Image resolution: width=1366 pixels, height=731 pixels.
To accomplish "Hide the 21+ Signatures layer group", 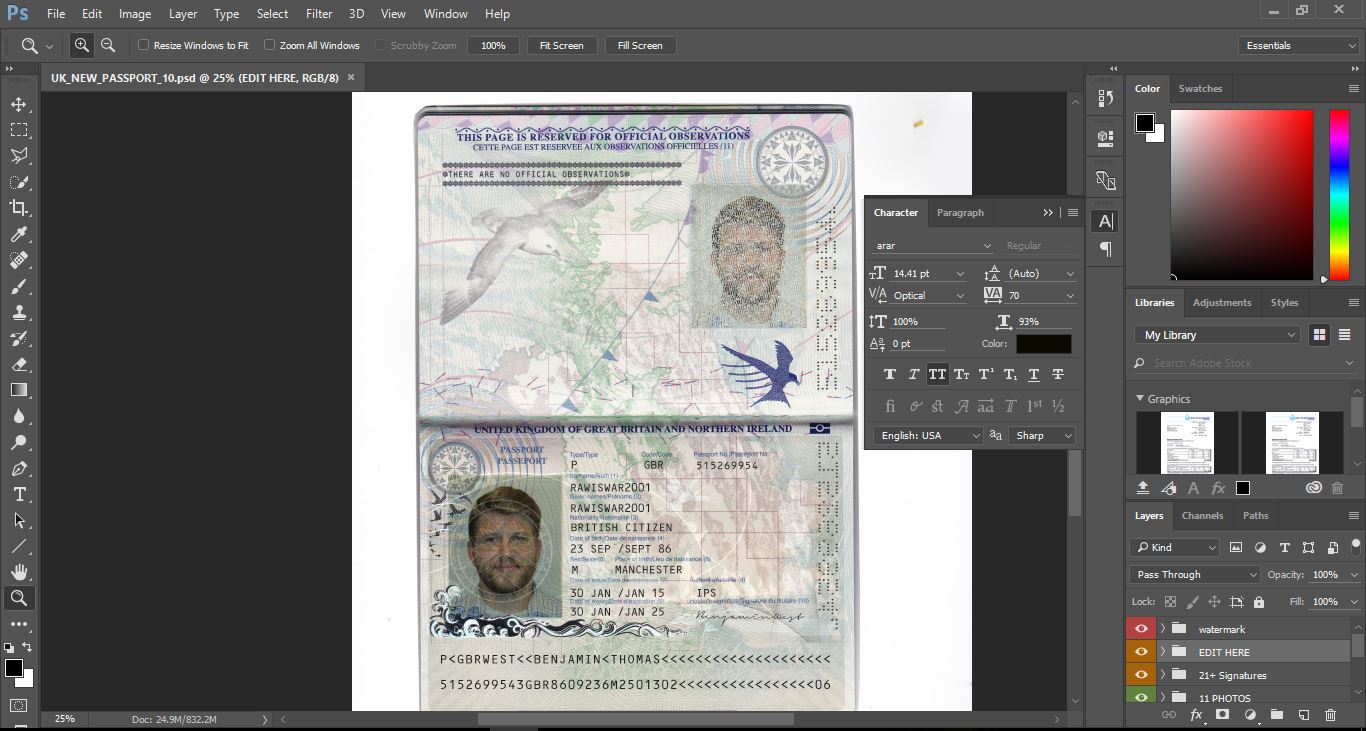I will tap(1140, 675).
